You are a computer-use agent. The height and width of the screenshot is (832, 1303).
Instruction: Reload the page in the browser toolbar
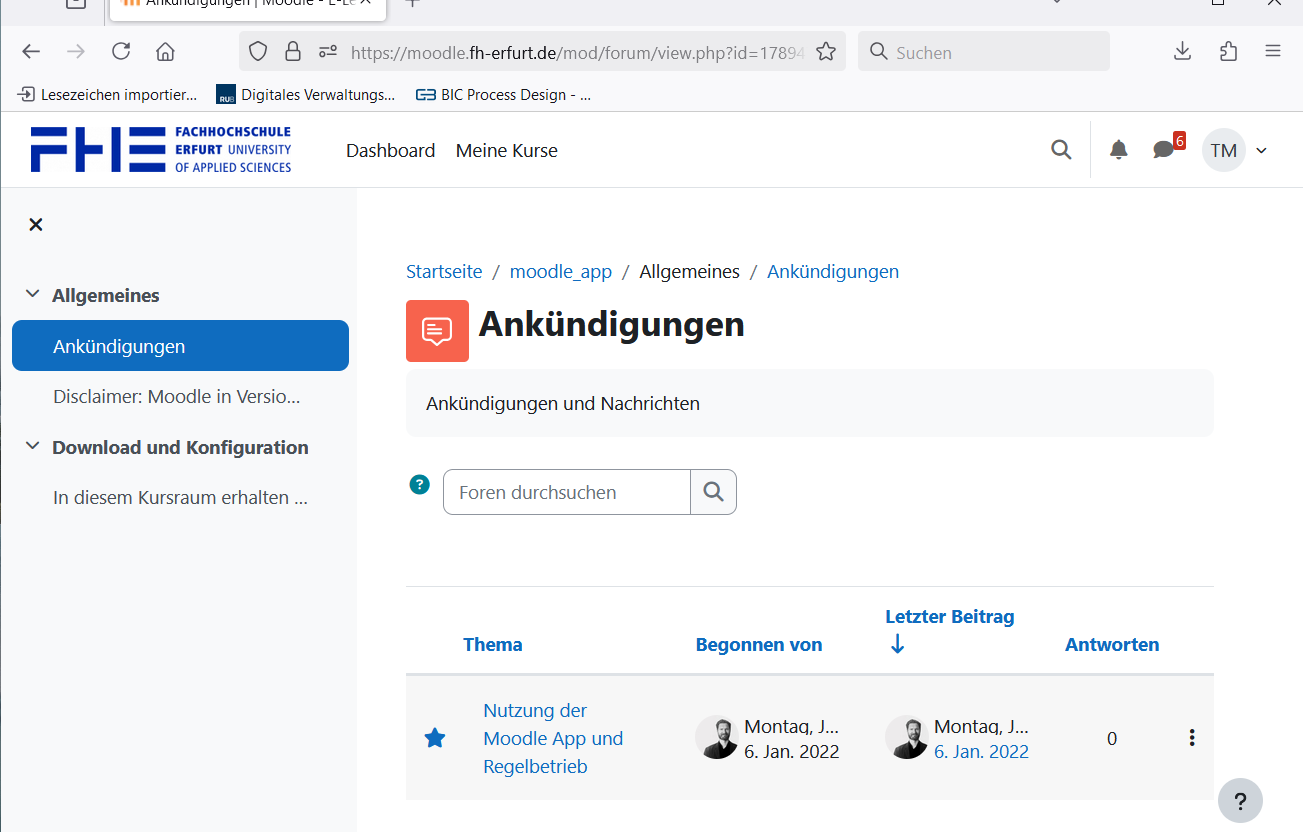[121, 52]
